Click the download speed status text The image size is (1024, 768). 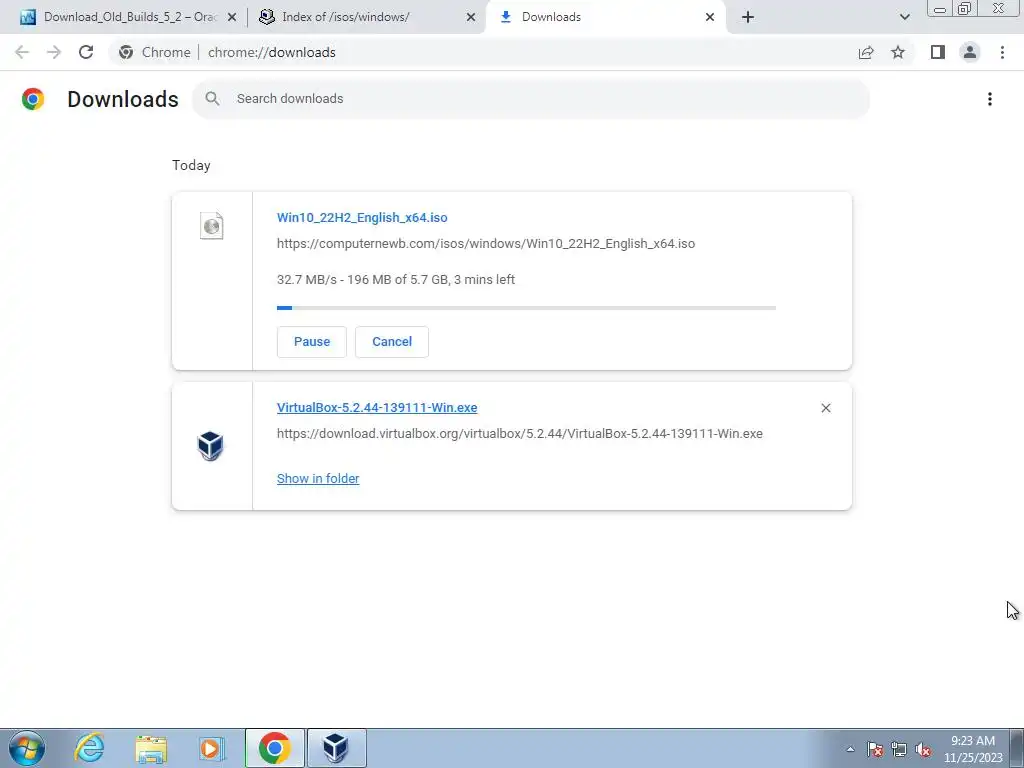click(x=396, y=280)
